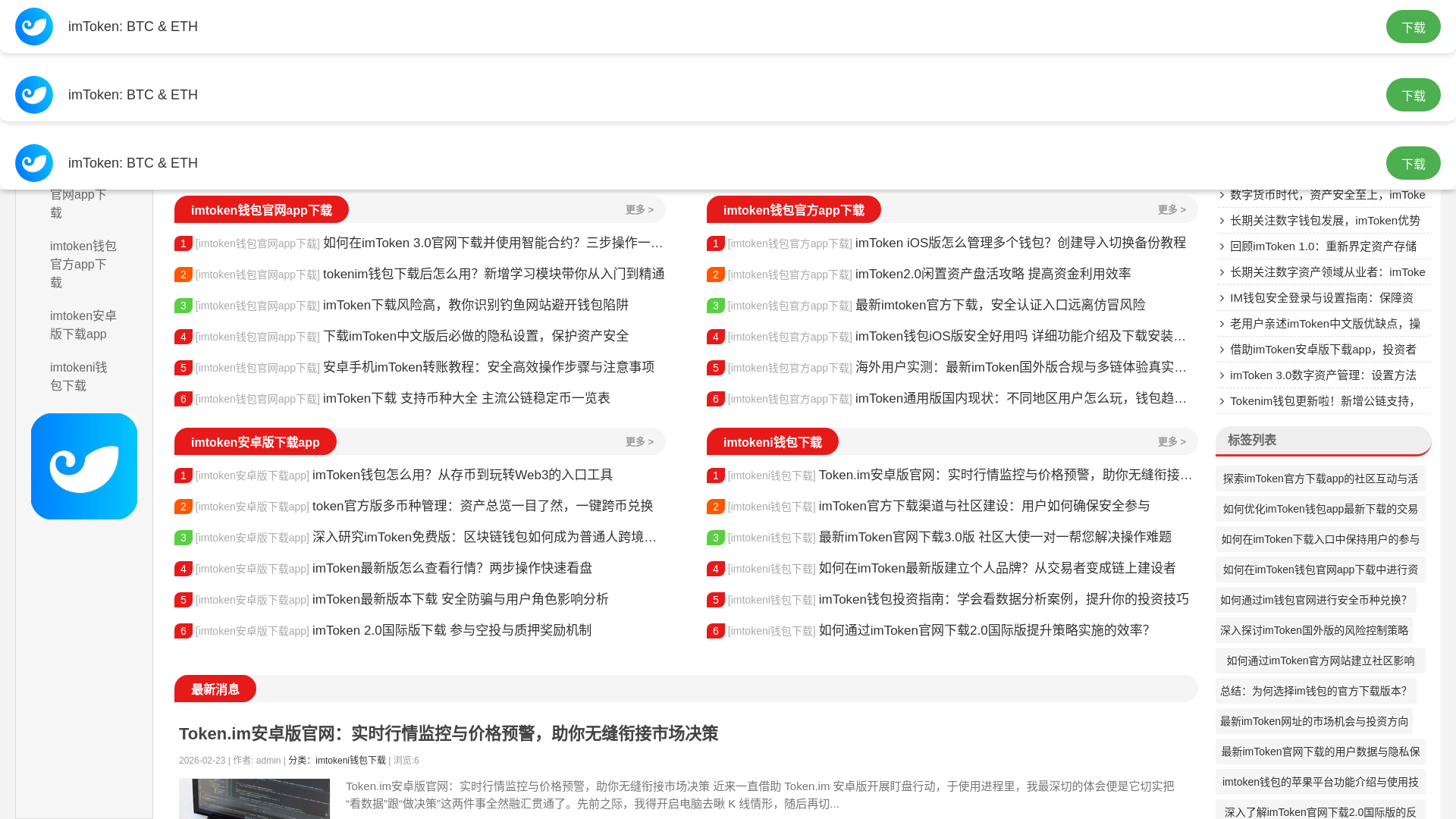Open article 最新imtoken官方下载，安全认证入口
Image resolution: width=1456 pixels, height=819 pixels.
tap(1000, 305)
